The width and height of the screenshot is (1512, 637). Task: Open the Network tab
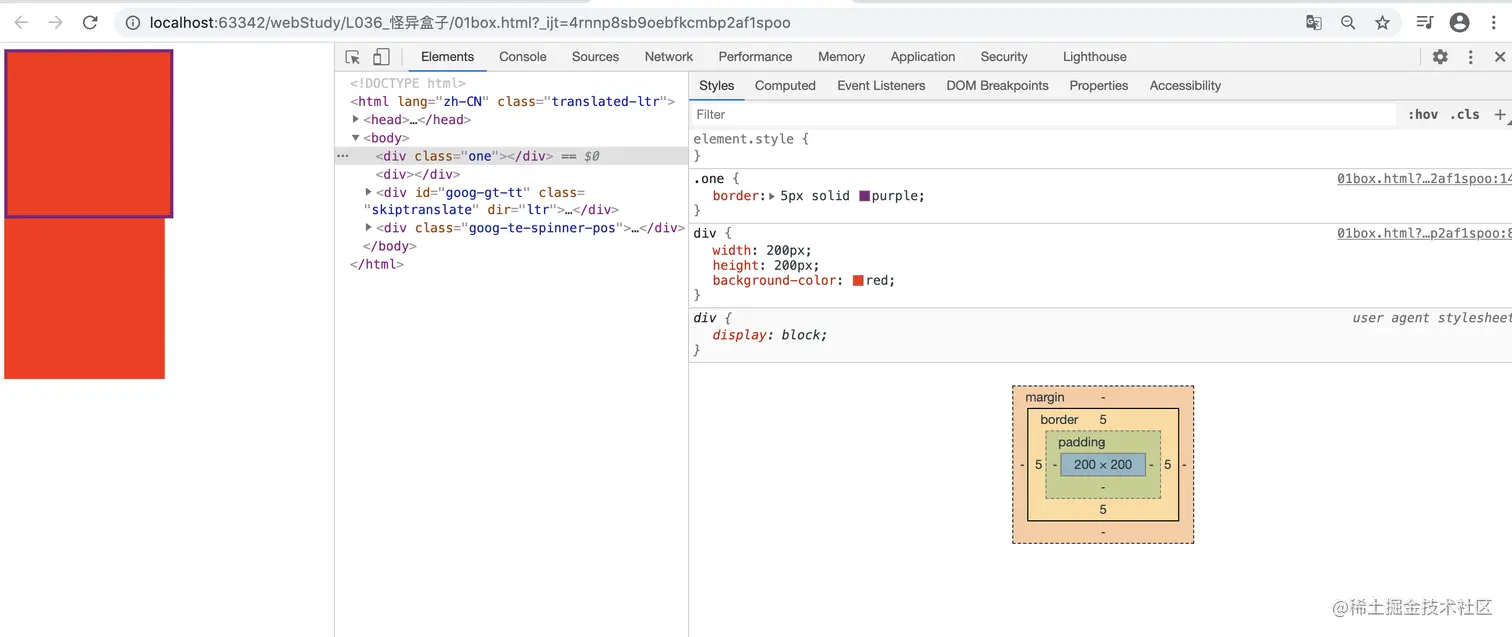pos(669,57)
